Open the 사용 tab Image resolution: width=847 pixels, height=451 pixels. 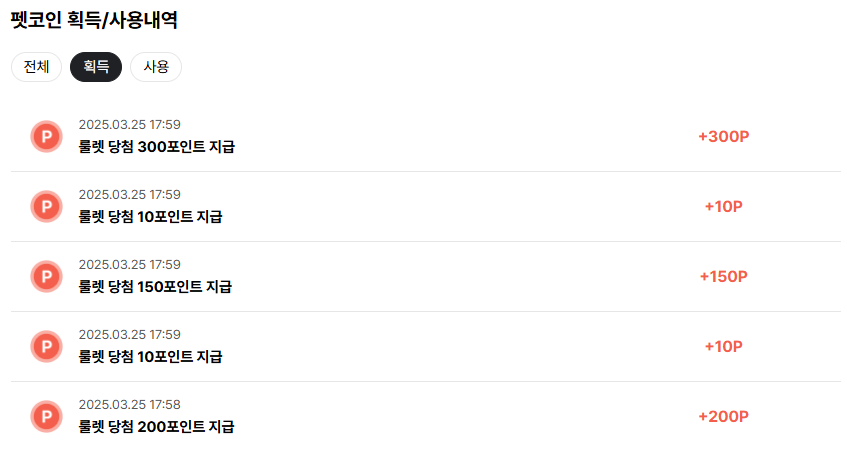click(x=156, y=67)
